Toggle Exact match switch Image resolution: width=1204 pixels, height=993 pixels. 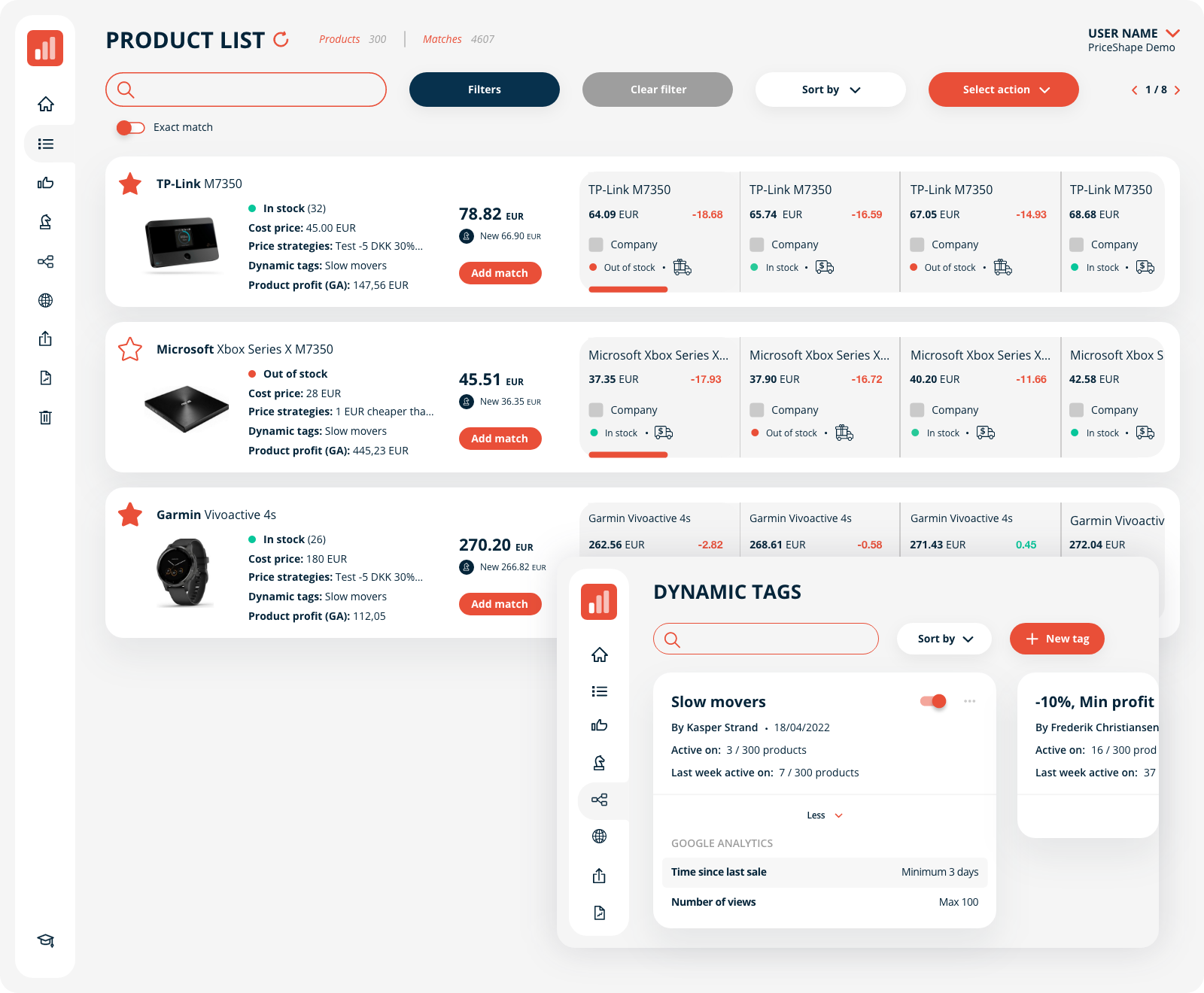pos(130,128)
